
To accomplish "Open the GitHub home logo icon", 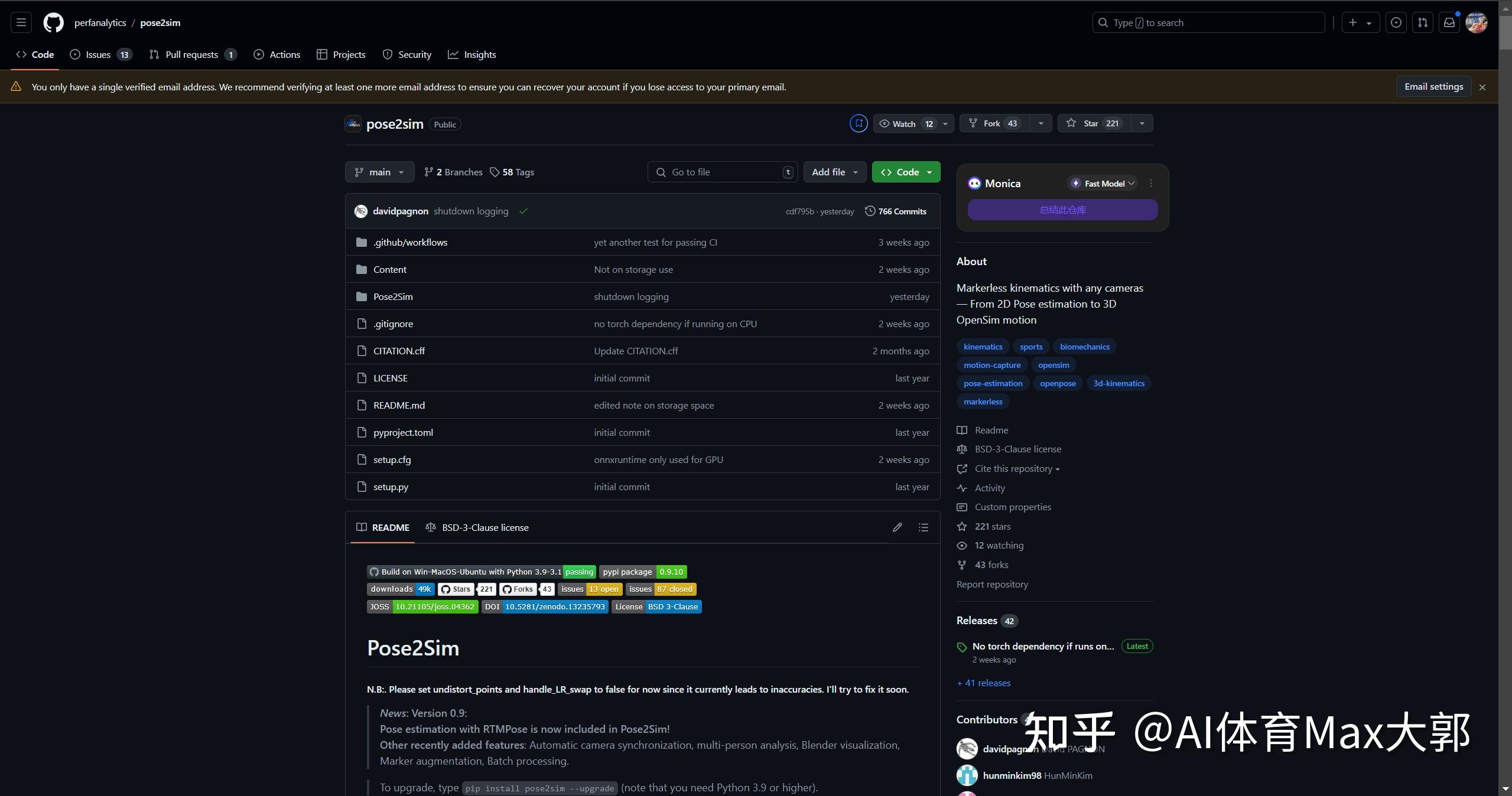I will (x=53, y=22).
